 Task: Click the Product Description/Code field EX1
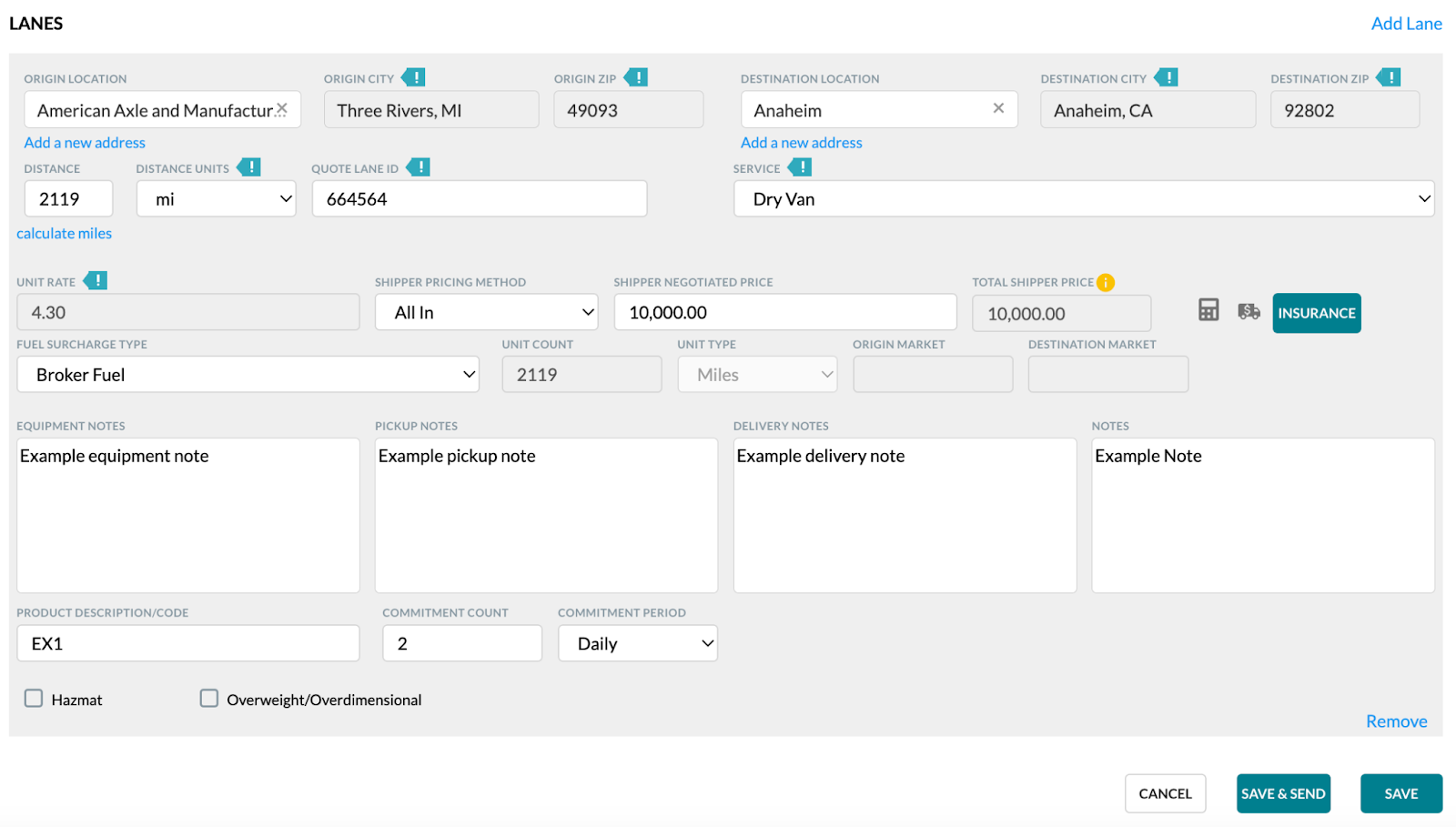click(x=188, y=643)
